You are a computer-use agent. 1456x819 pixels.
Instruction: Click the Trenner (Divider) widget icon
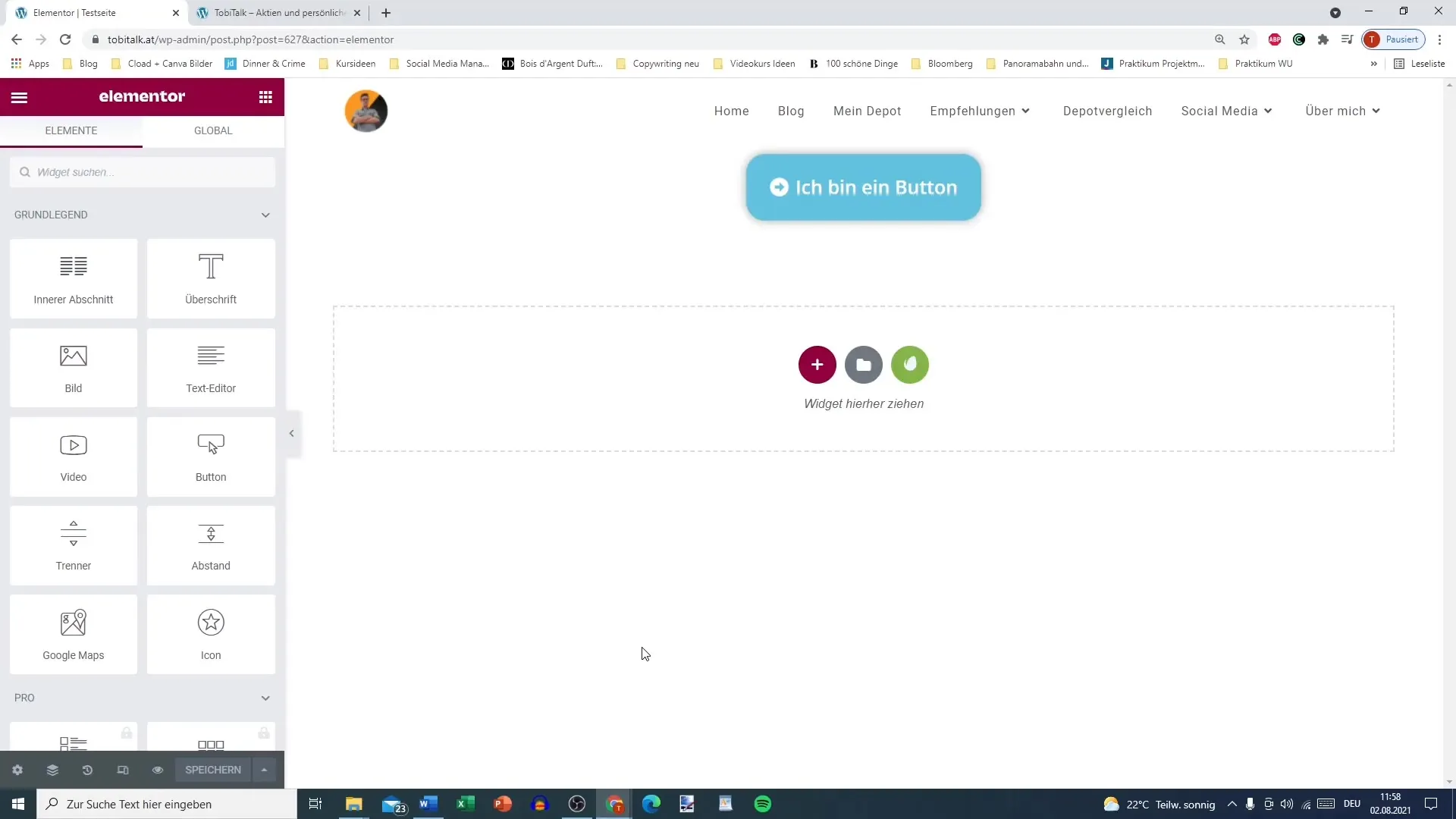coord(73,544)
